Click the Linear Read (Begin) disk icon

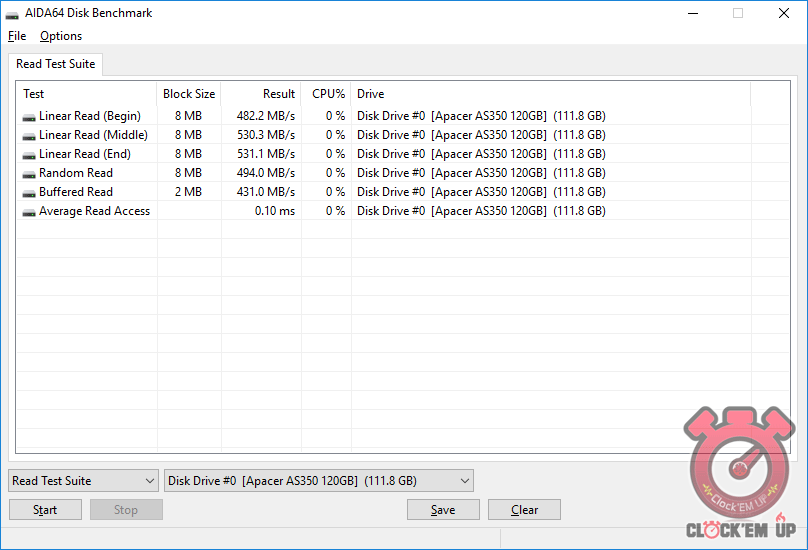(x=29, y=117)
